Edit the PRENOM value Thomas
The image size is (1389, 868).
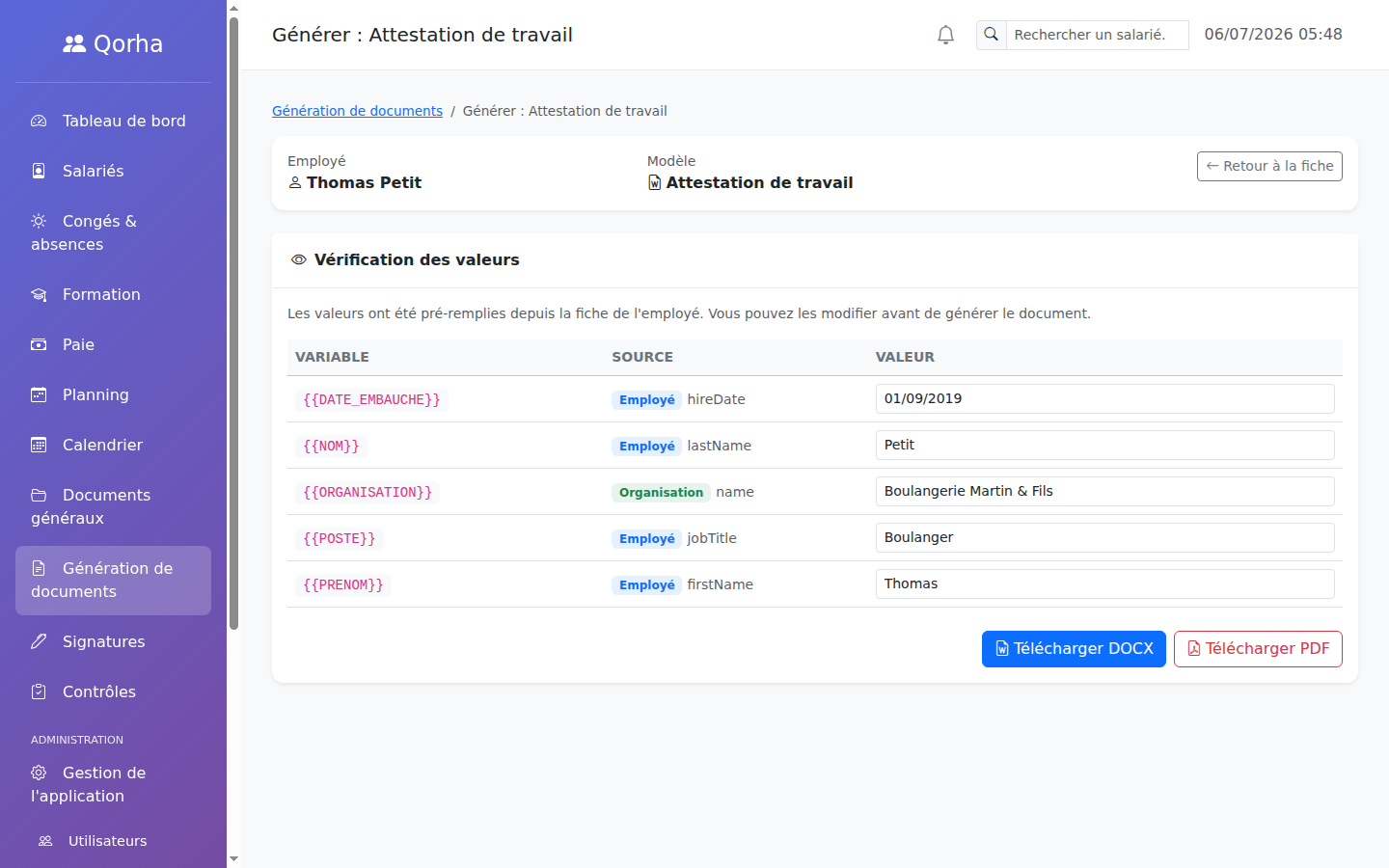coord(1104,583)
